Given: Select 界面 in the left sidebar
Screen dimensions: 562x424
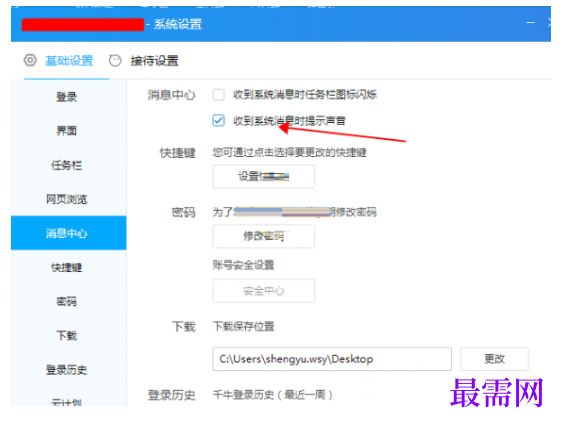Looking at the screenshot, I should [x=67, y=131].
